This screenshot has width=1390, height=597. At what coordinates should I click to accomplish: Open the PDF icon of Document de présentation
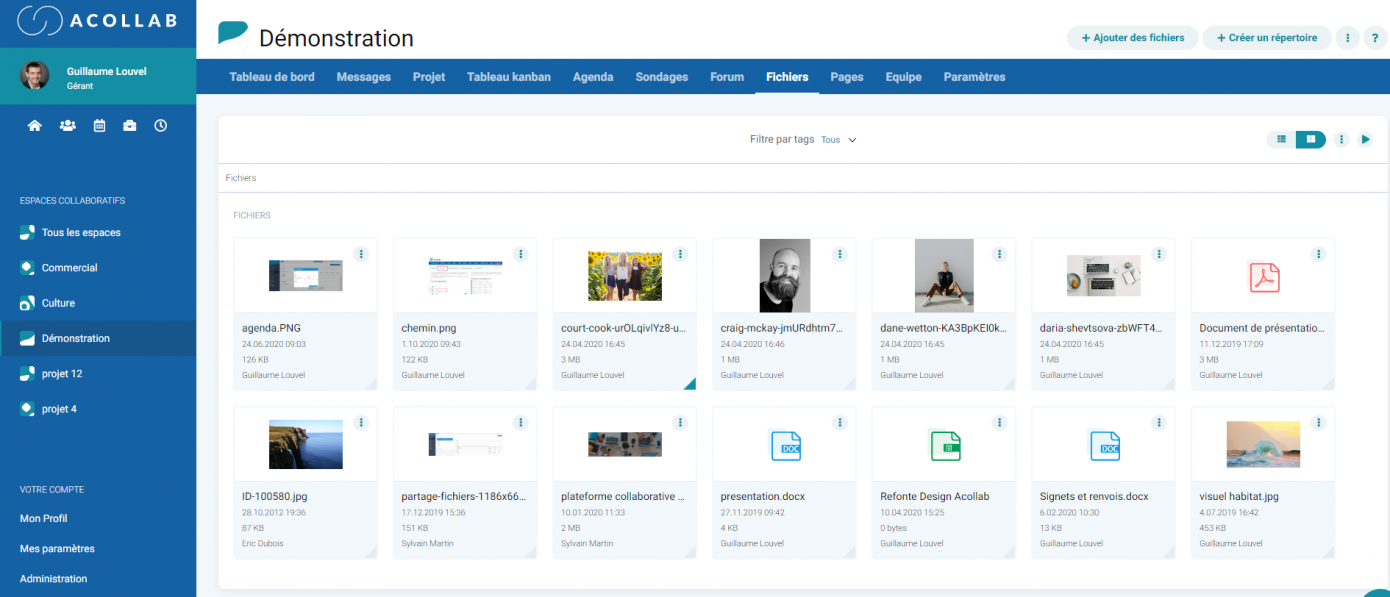1264,277
